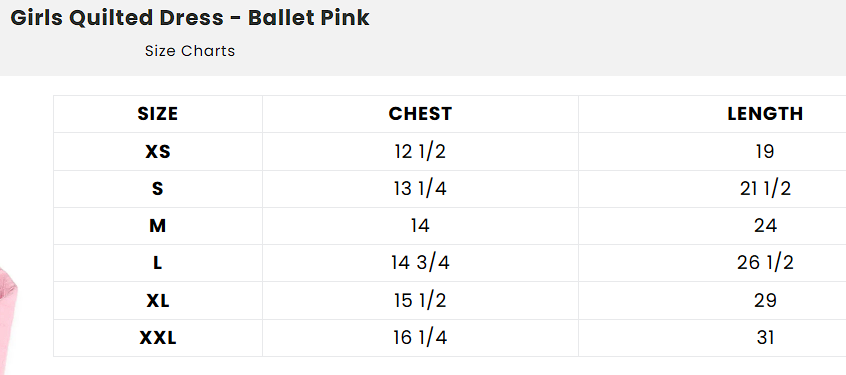Viewport: 846px width, 375px height.
Task: Click the S size row label
Action: 158,189
